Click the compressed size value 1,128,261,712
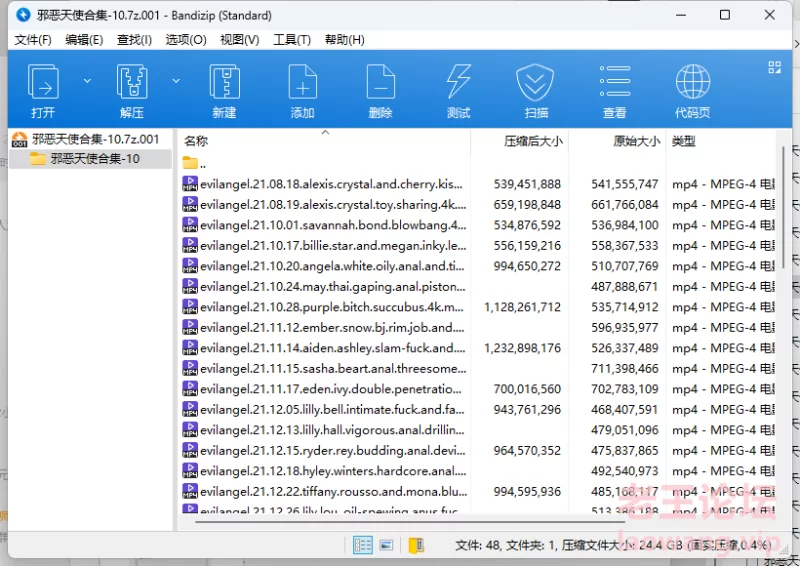This screenshot has width=800, height=566. (522, 307)
